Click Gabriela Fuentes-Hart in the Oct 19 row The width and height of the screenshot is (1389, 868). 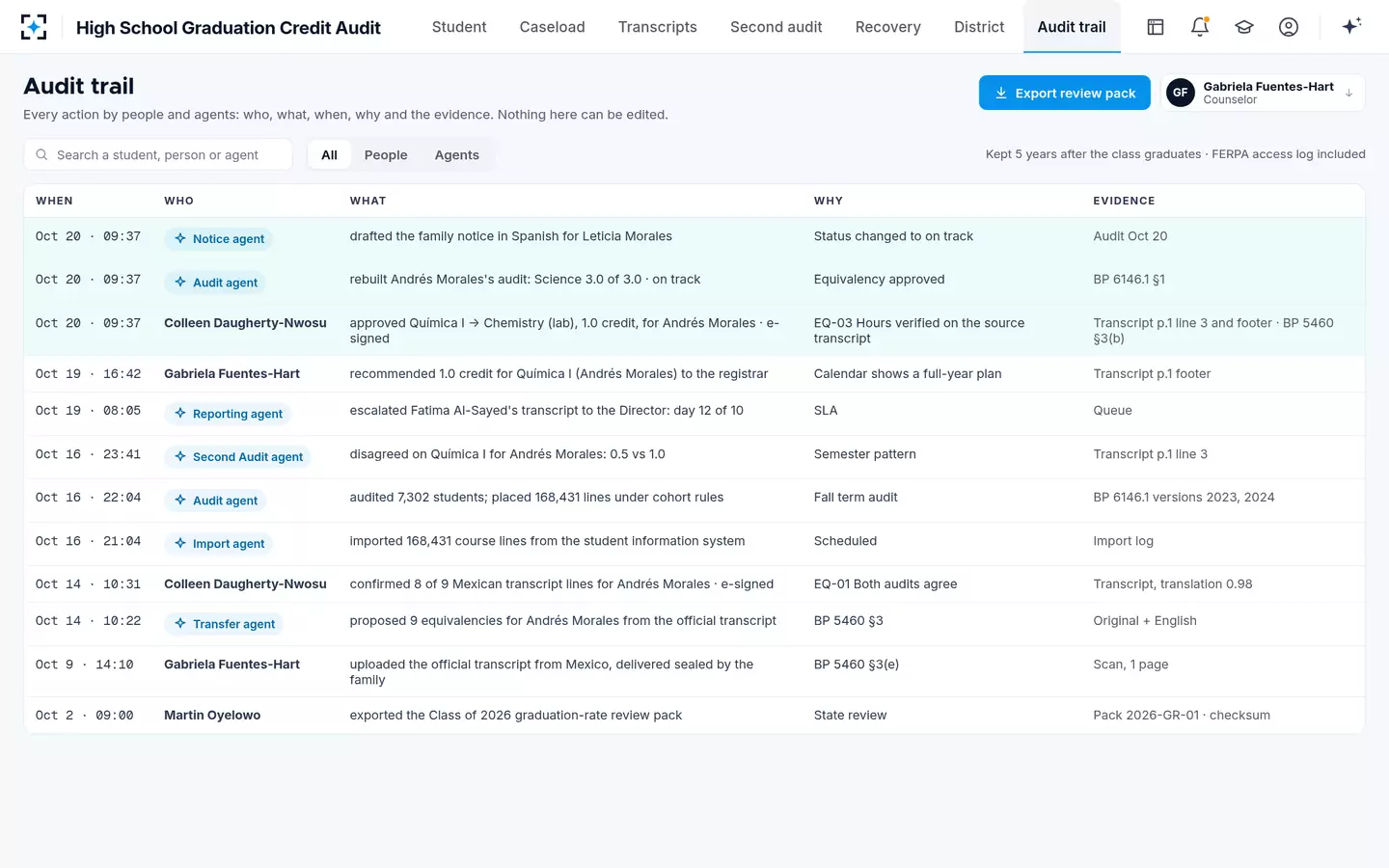point(231,374)
